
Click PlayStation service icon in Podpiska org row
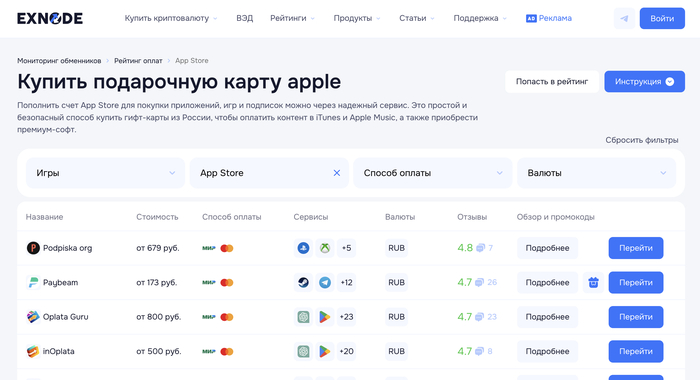tap(303, 248)
